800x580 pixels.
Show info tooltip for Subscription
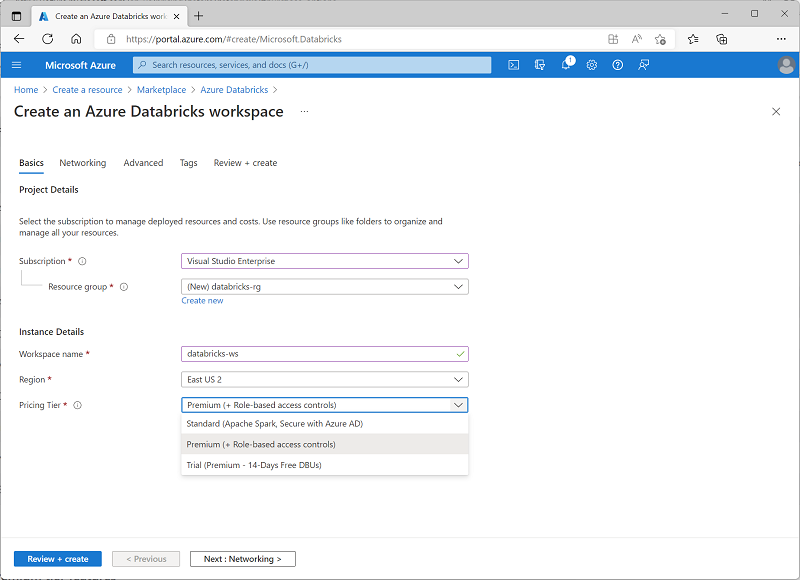pos(82,261)
